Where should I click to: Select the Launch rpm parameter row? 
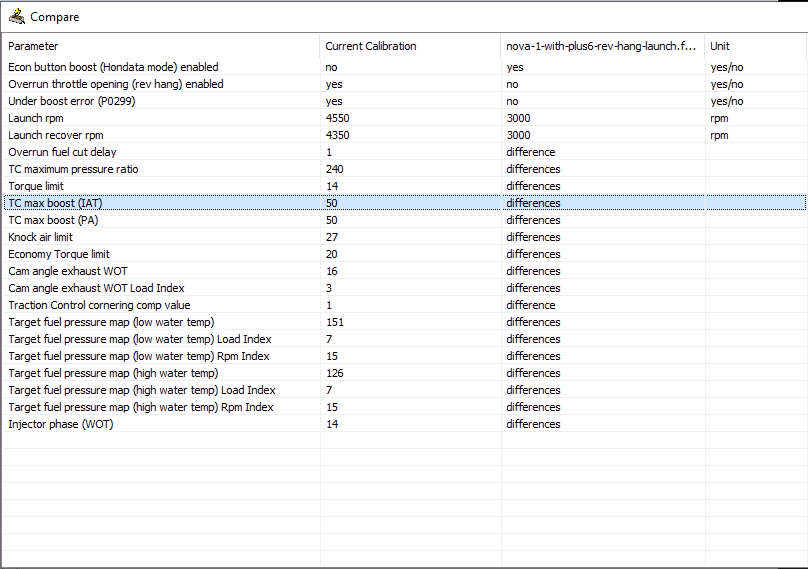[405, 118]
